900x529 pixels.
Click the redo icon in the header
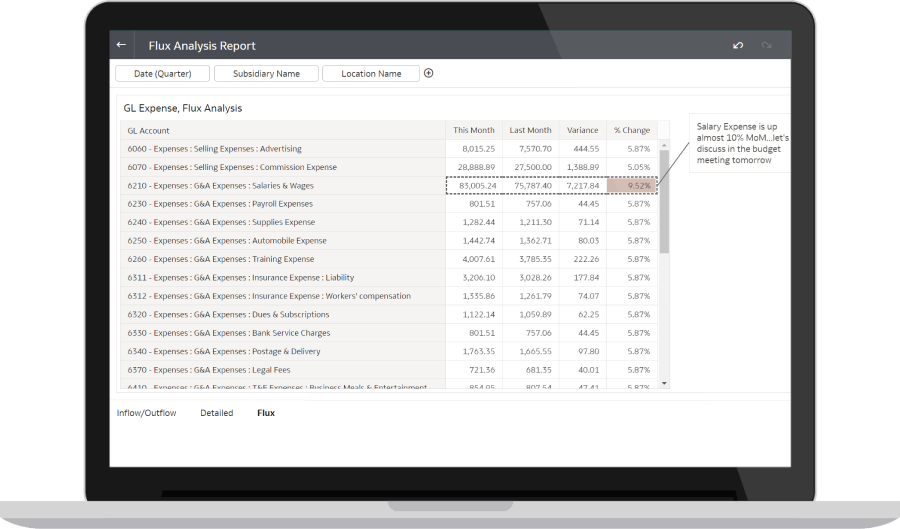(767, 45)
